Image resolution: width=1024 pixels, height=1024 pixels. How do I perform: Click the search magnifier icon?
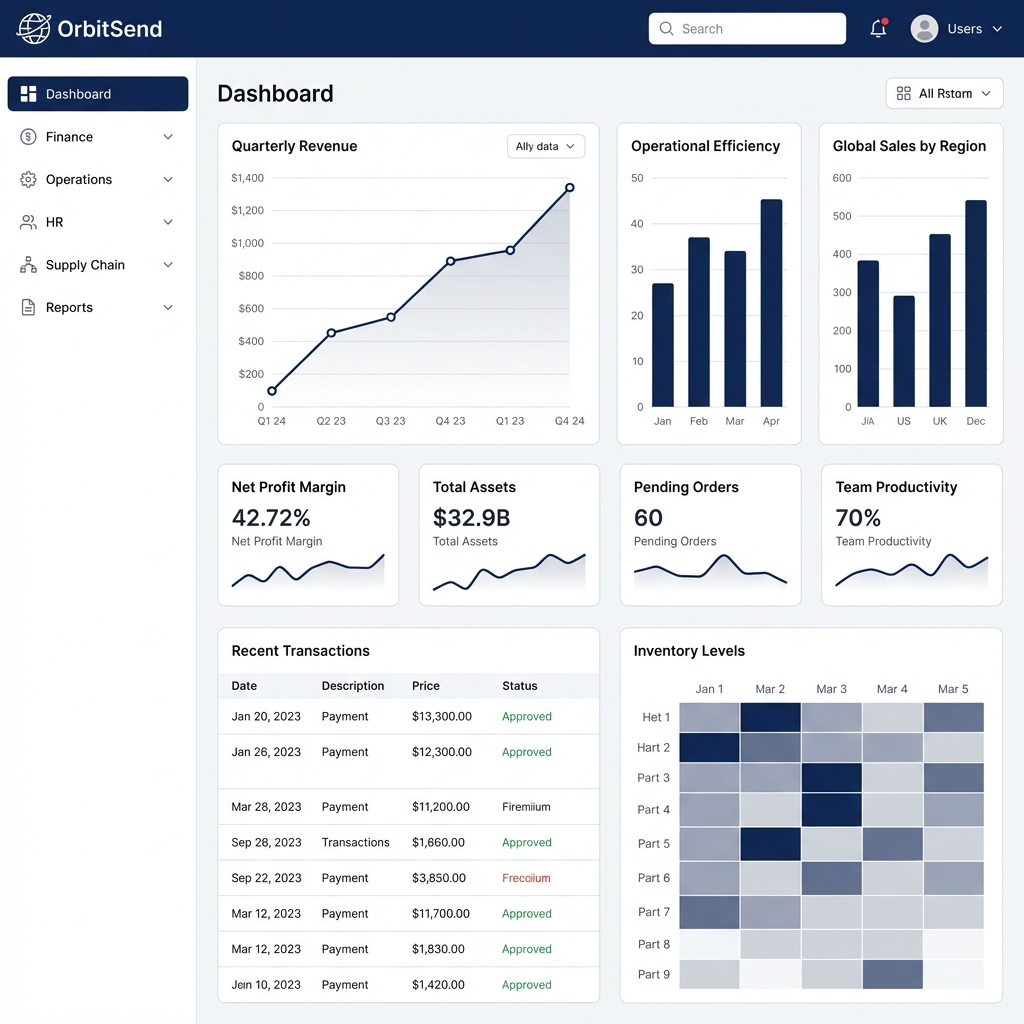coord(666,29)
